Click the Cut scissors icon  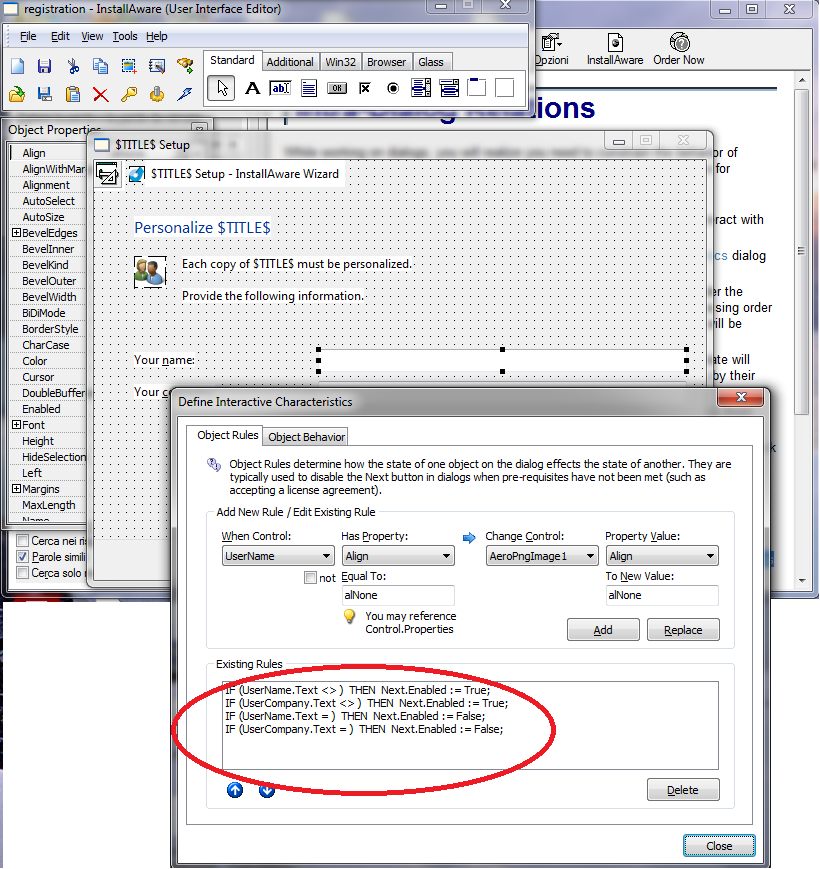[73, 66]
